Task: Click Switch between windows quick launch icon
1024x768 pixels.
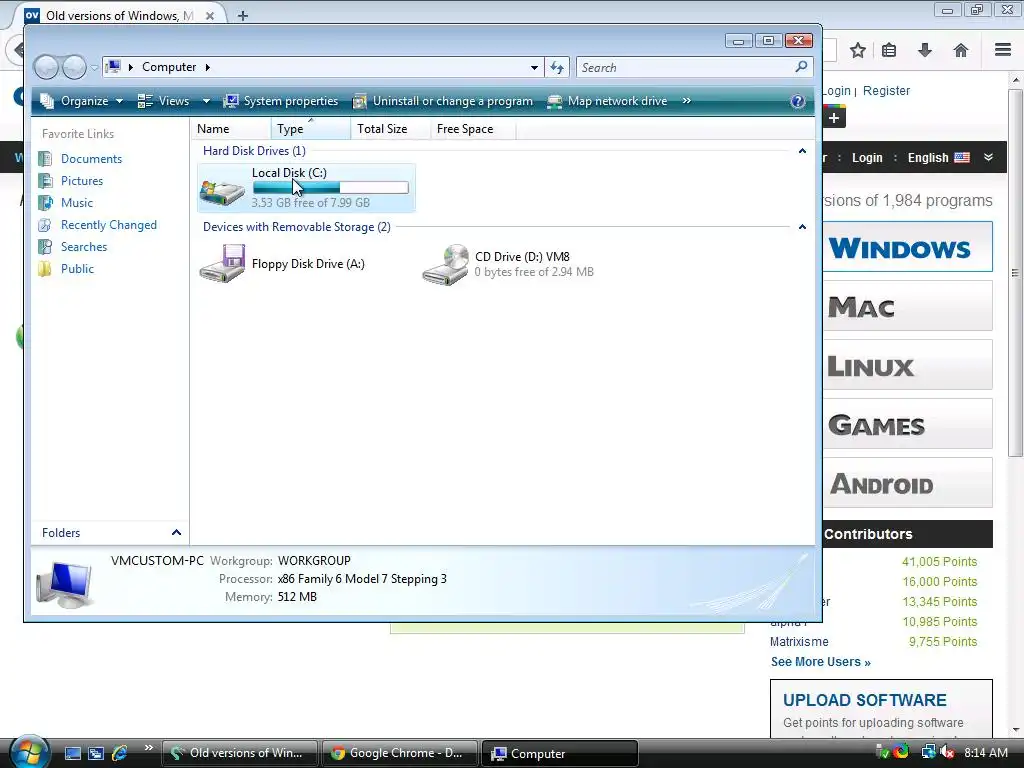Action: 96,753
